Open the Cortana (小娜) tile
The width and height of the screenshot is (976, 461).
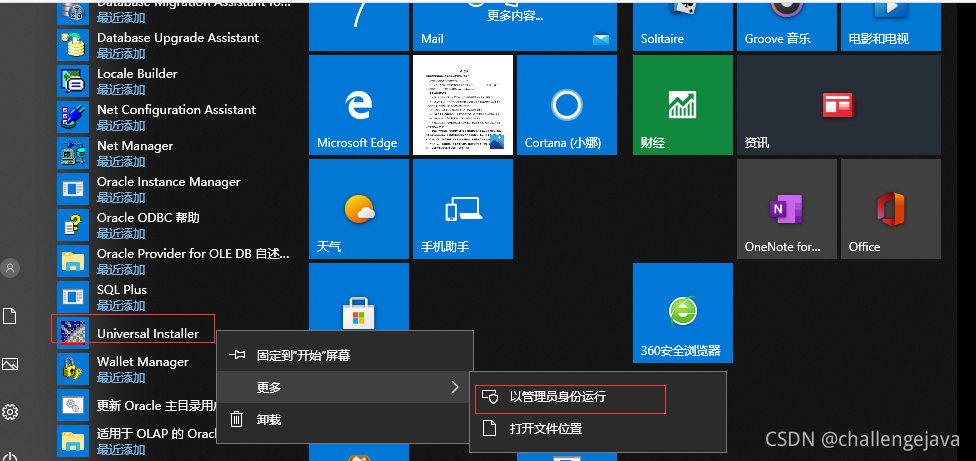pos(567,105)
